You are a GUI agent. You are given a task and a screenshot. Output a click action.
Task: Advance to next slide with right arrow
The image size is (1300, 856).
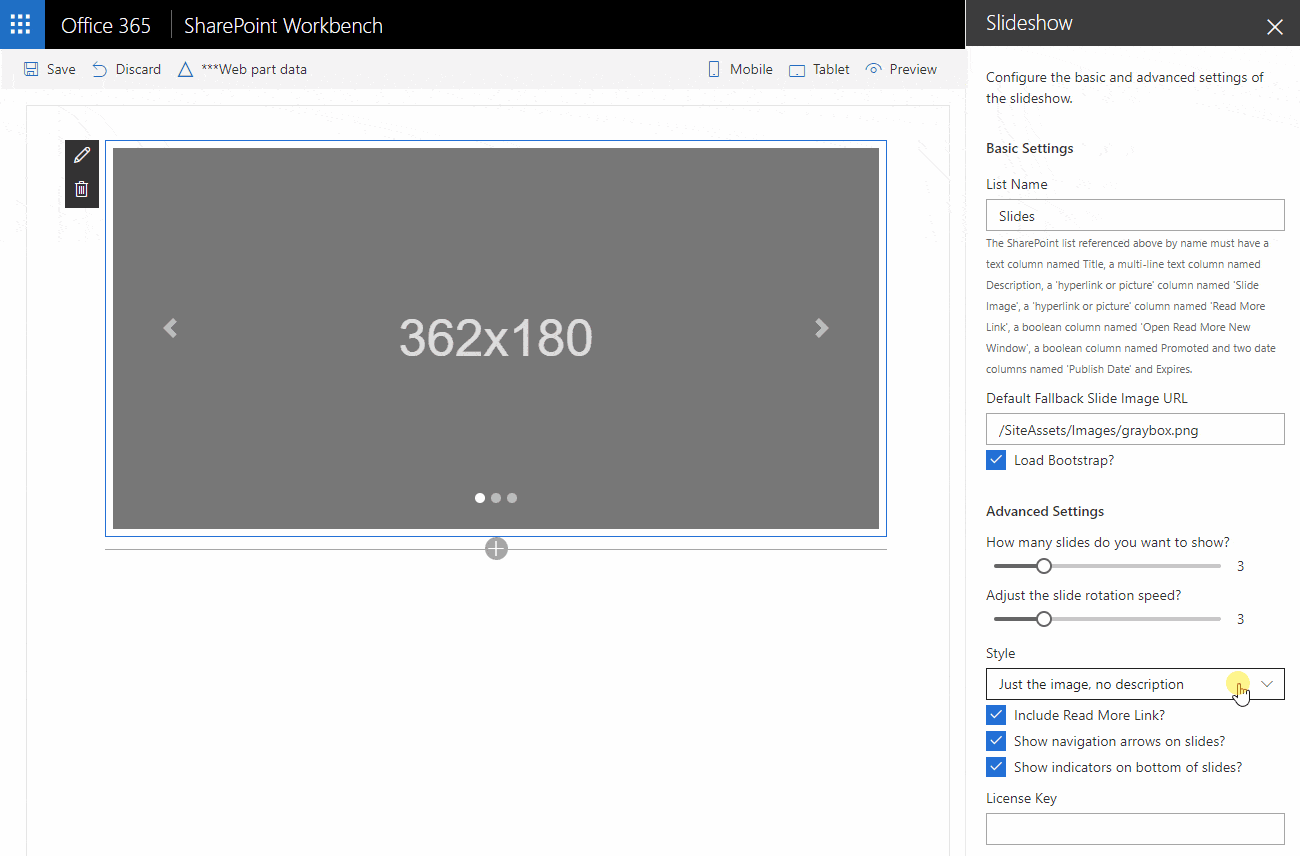[x=821, y=328]
